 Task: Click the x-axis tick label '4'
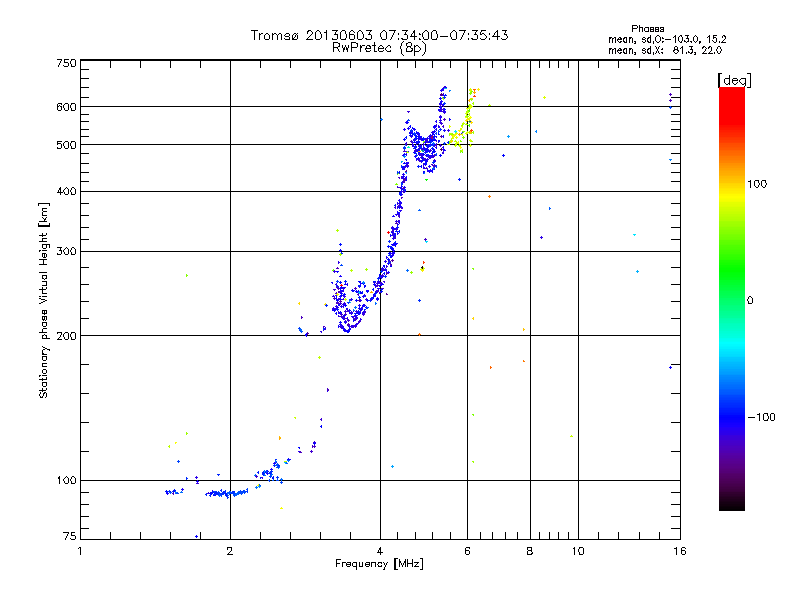tap(380, 551)
